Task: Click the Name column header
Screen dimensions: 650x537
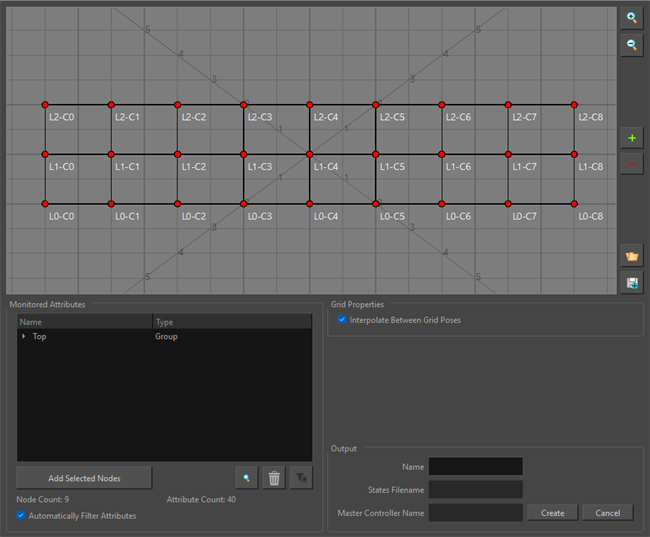Action: [85, 322]
